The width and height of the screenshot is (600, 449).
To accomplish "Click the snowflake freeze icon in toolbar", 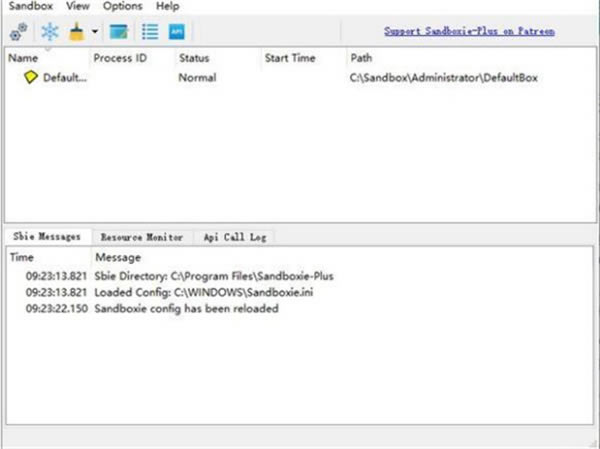I will point(50,31).
